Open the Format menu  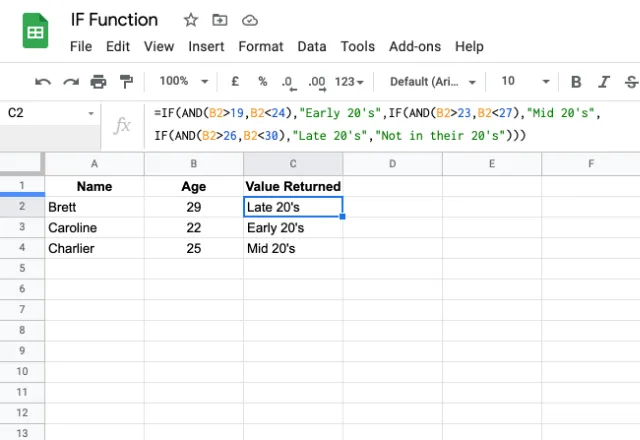point(261,46)
